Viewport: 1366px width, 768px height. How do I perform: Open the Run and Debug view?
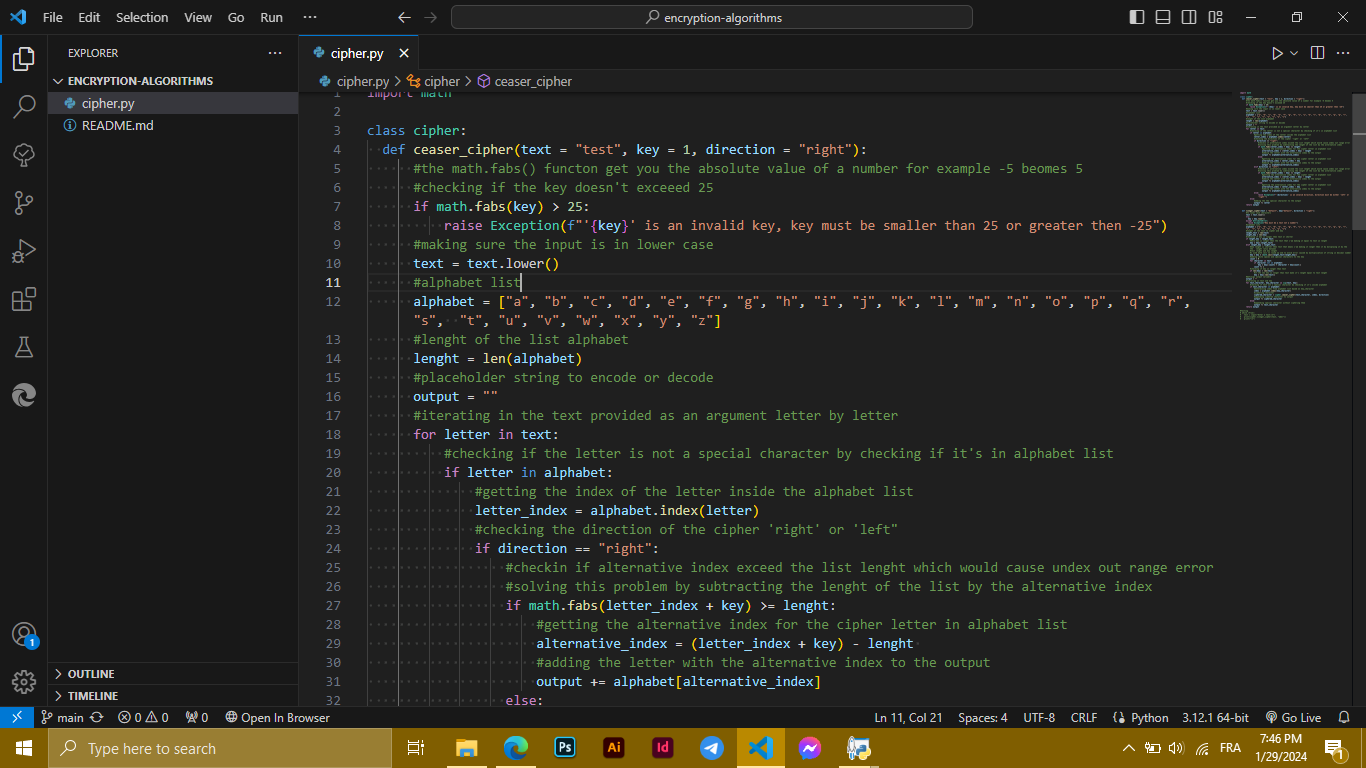click(24, 251)
